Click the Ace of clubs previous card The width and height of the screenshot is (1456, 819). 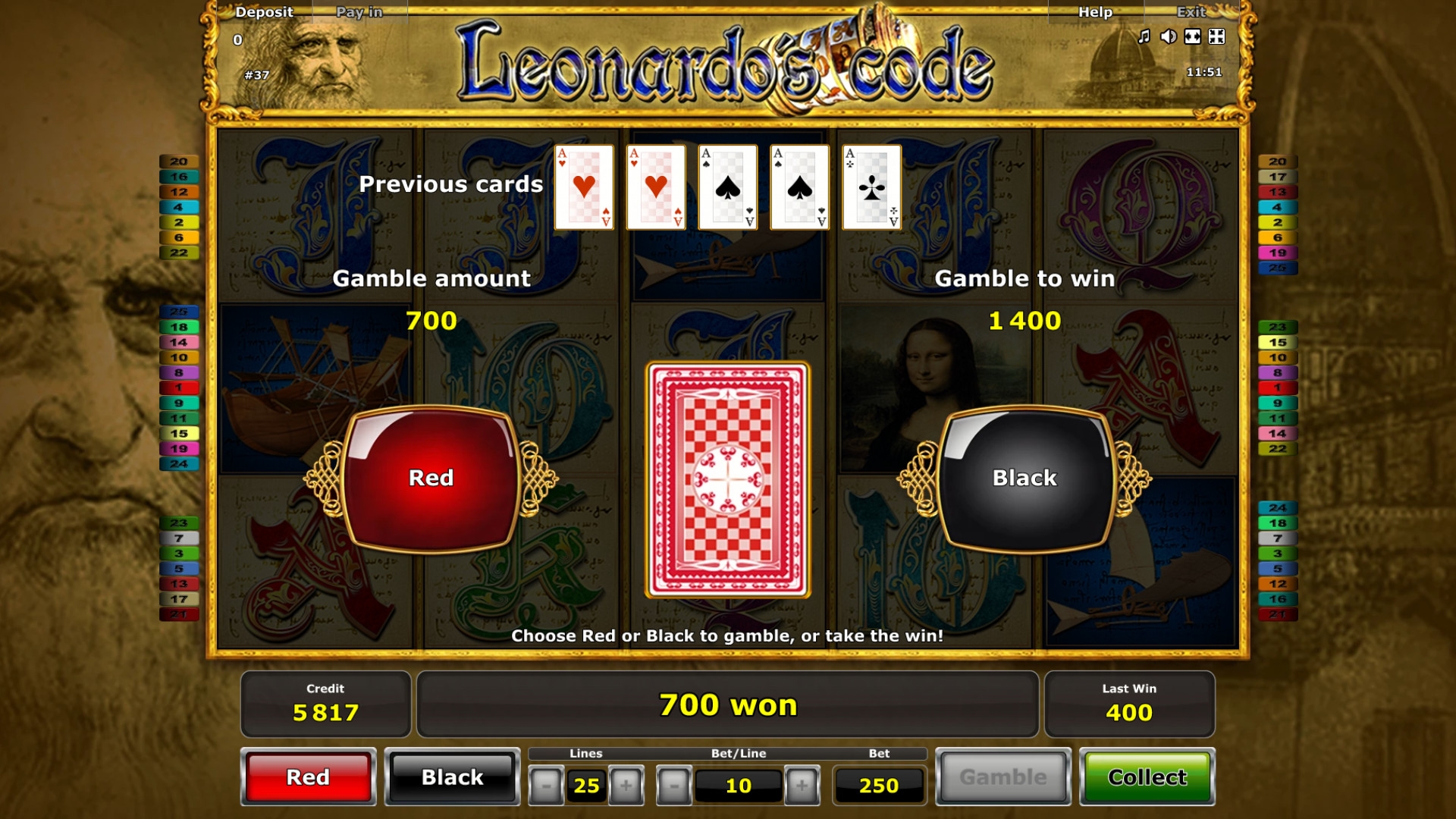click(872, 187)
